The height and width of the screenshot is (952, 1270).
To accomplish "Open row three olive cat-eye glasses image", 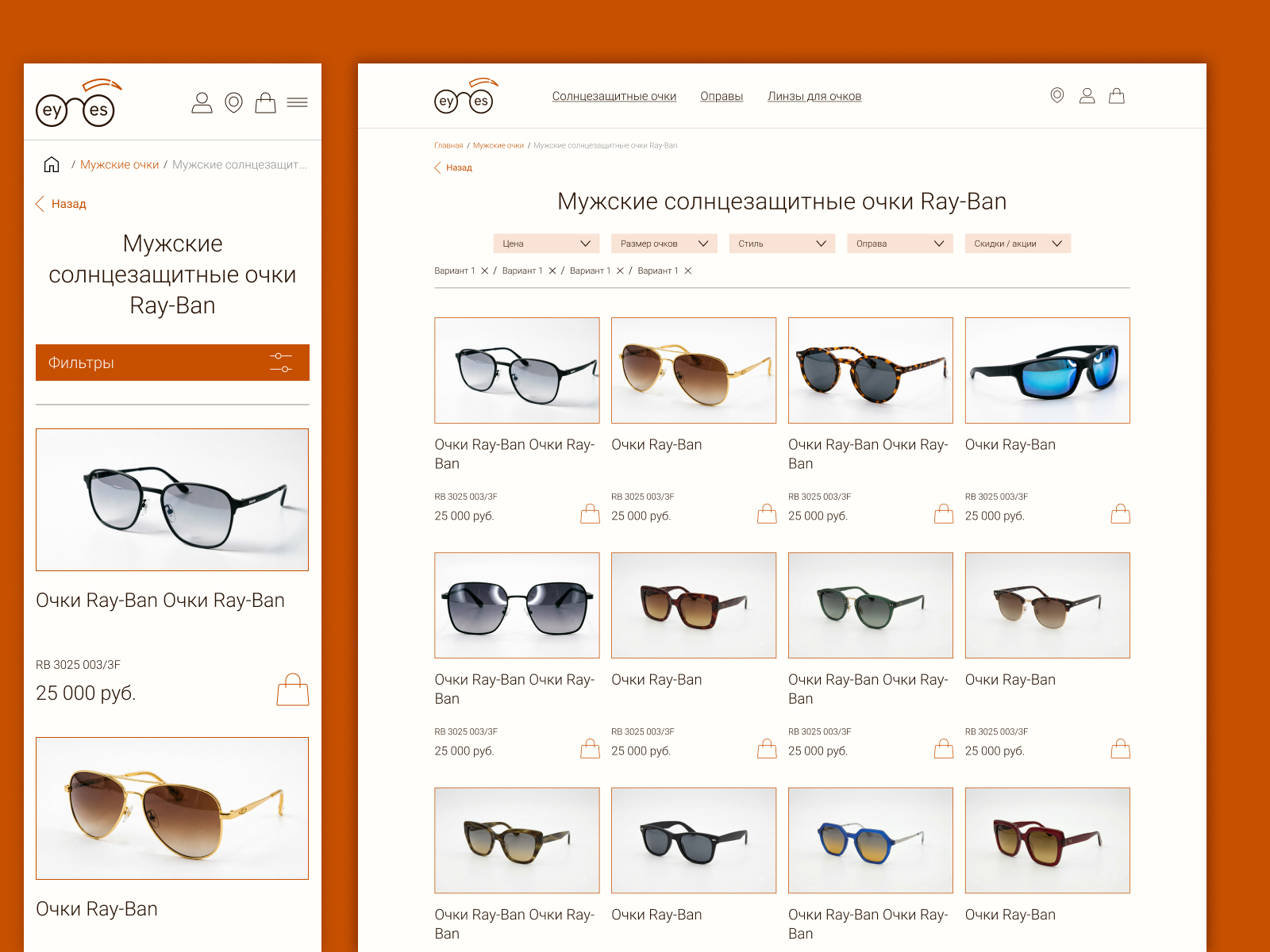I will coord(517,840).
